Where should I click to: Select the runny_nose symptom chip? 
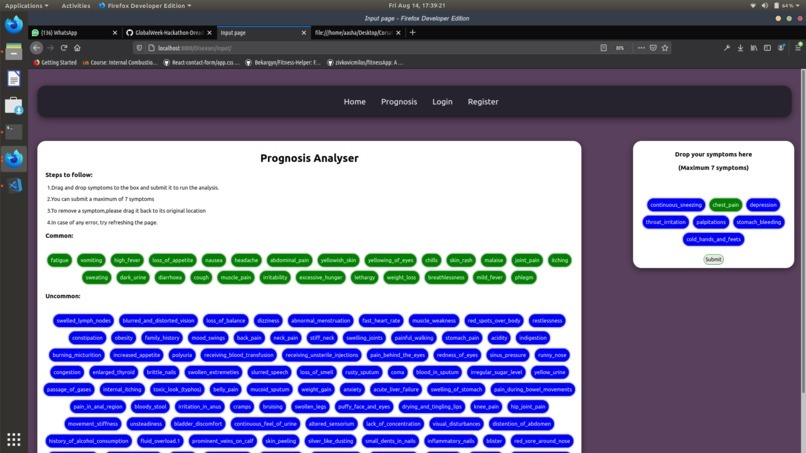tap(552, 355)
